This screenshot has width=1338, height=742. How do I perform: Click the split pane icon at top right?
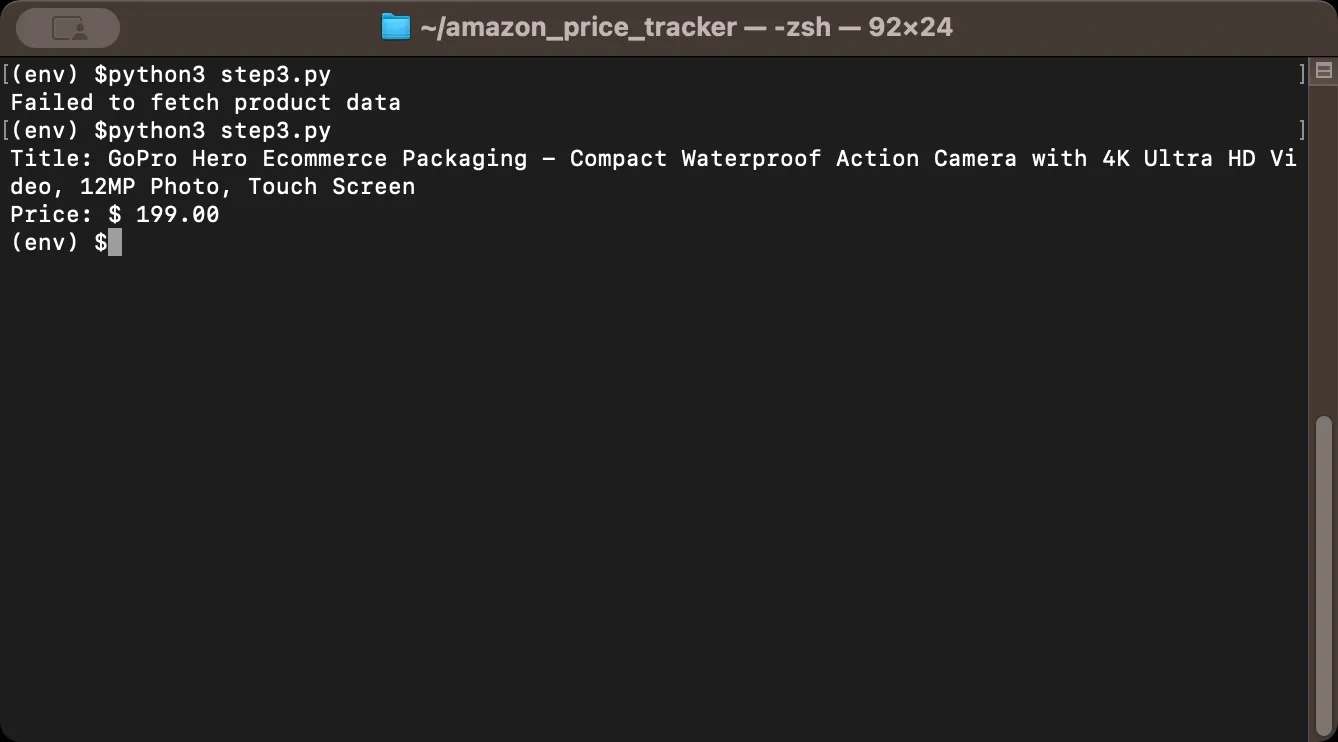(1322, 71)
